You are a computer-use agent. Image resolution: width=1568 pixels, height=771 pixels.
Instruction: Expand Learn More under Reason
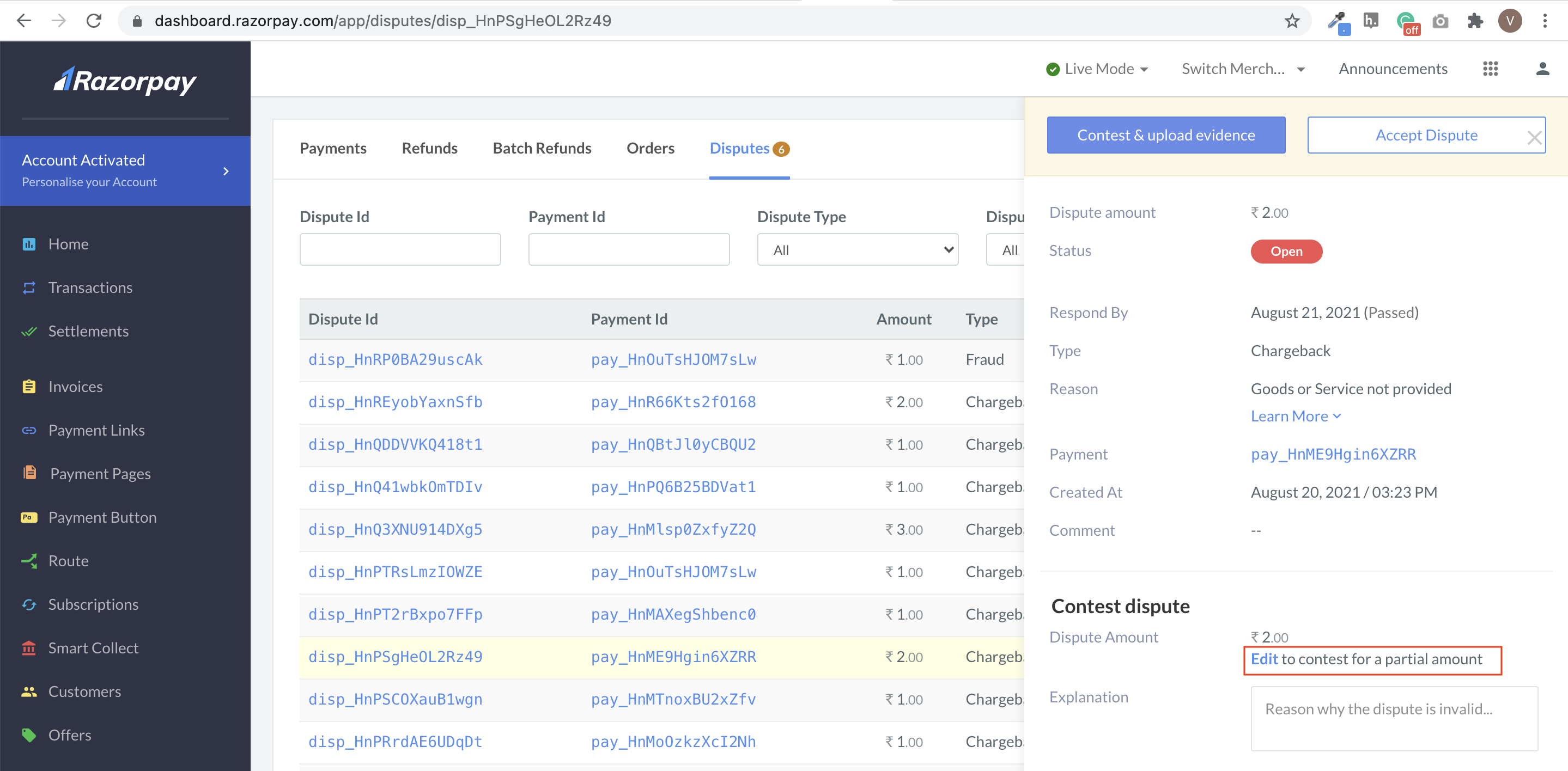tap(1295, 416)
